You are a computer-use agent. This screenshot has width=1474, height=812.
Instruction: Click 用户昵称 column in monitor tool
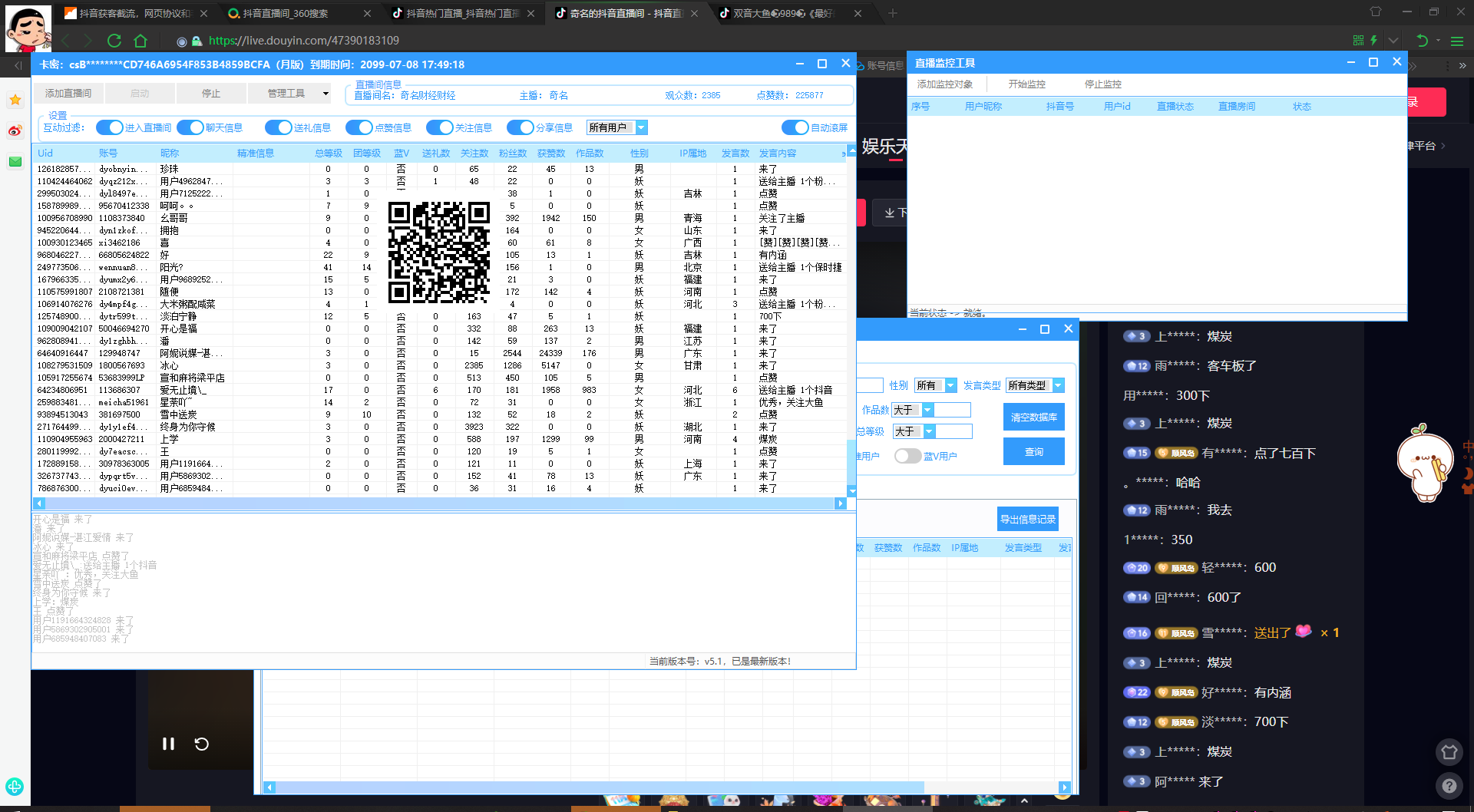coord(983,106)
